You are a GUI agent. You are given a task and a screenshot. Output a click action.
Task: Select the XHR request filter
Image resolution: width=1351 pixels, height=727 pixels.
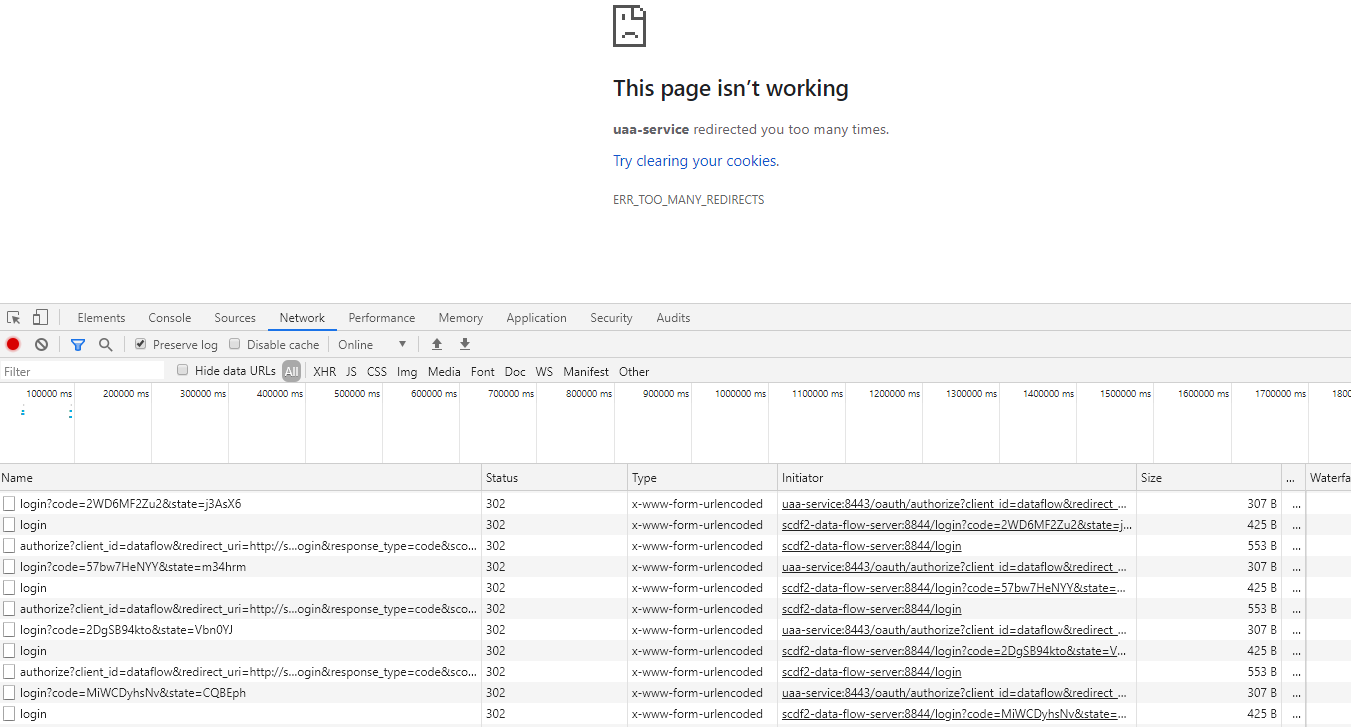(324, 371)
